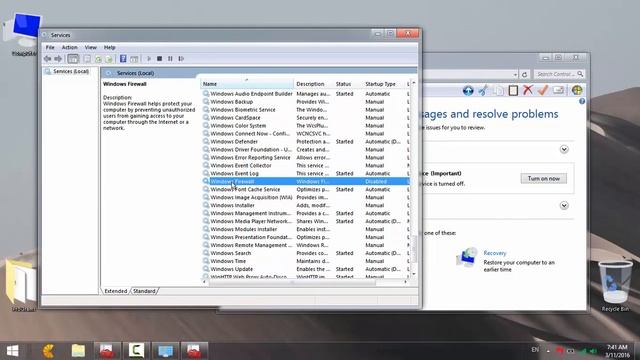Open the Action menu
The width and height of the screenshot is (640, 360).
(x=69, y=47)
